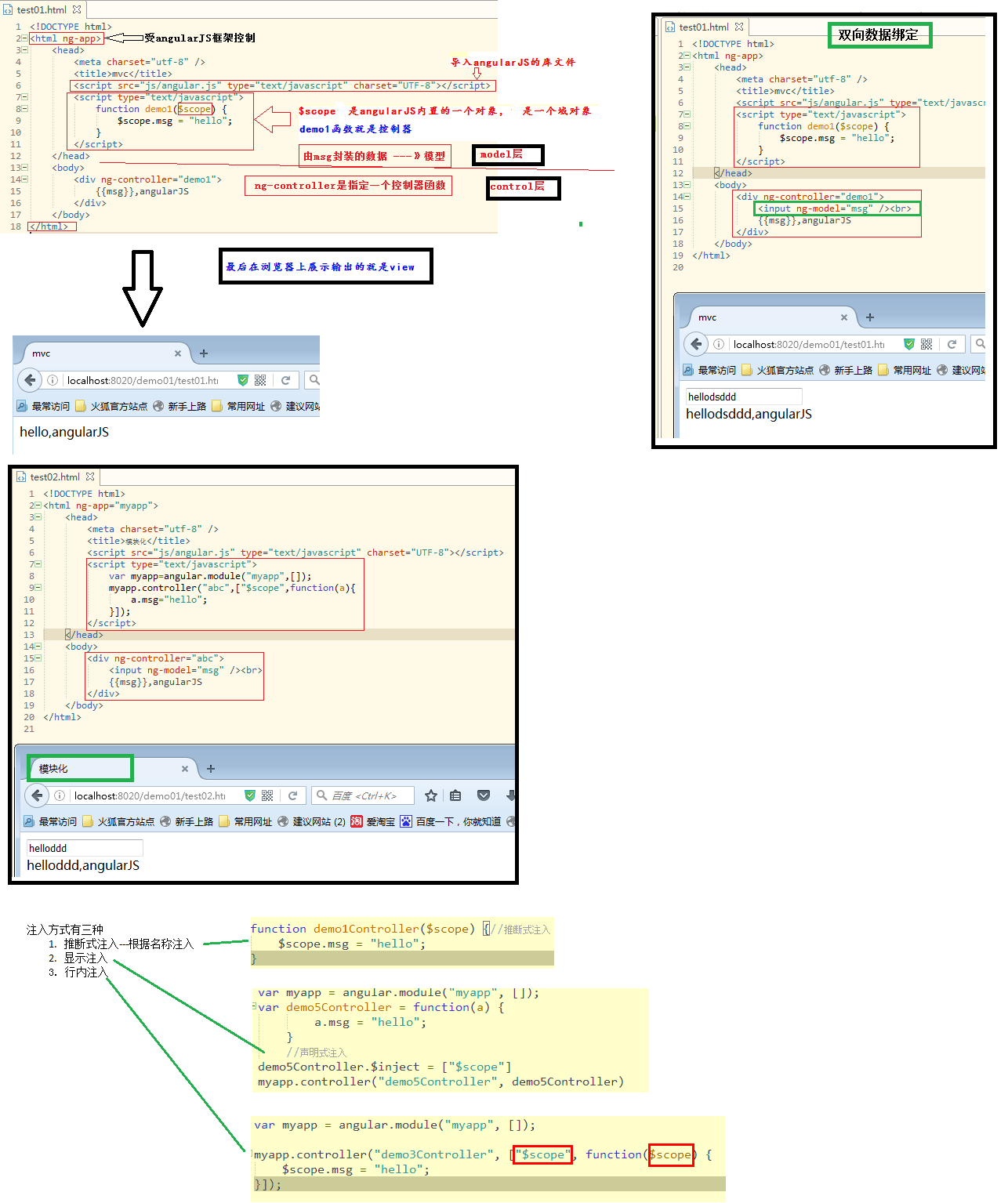Screen dimensions: 1008x1203
Task: Click QR code icon in 模块化 browser
Action: tap(267, 795)
